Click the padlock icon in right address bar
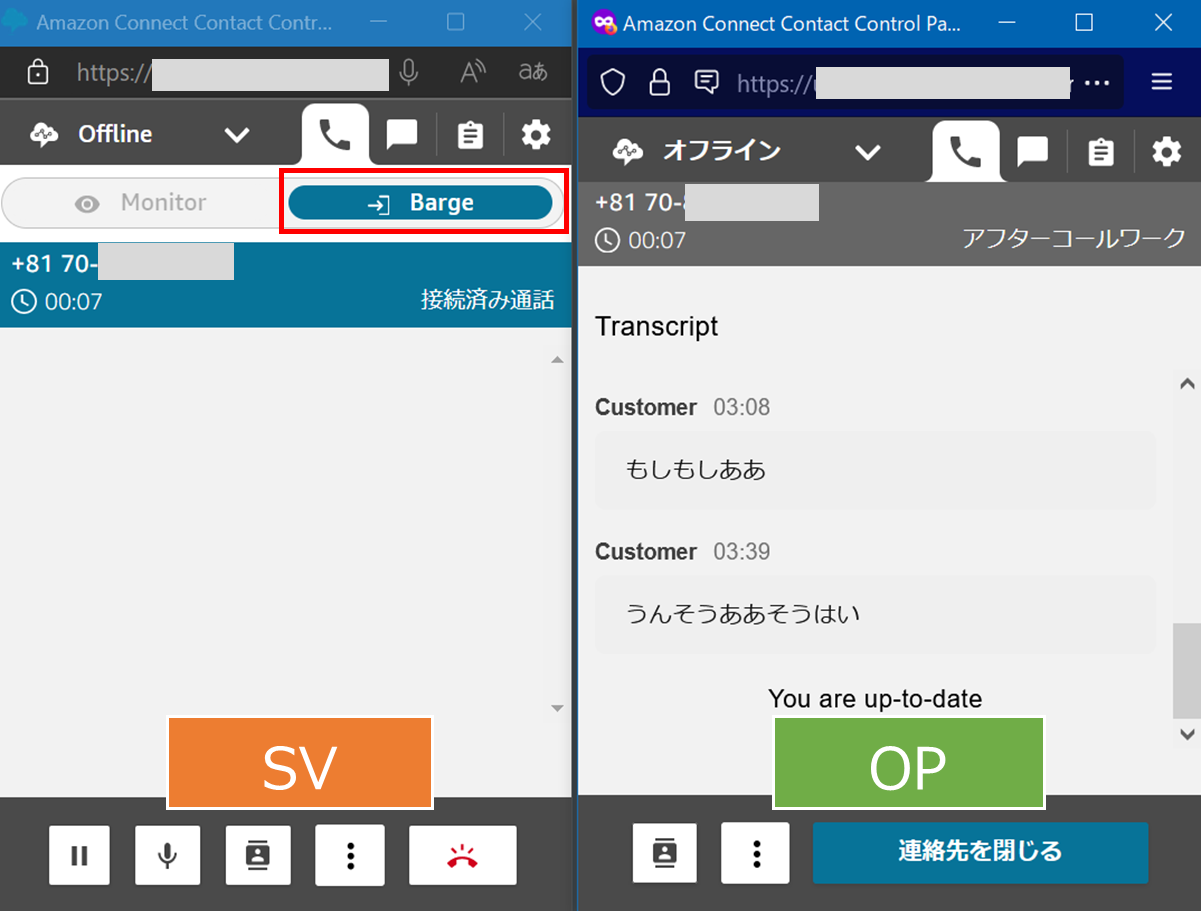The height and width of the screenshot is (911, 1201). point(659,82)
